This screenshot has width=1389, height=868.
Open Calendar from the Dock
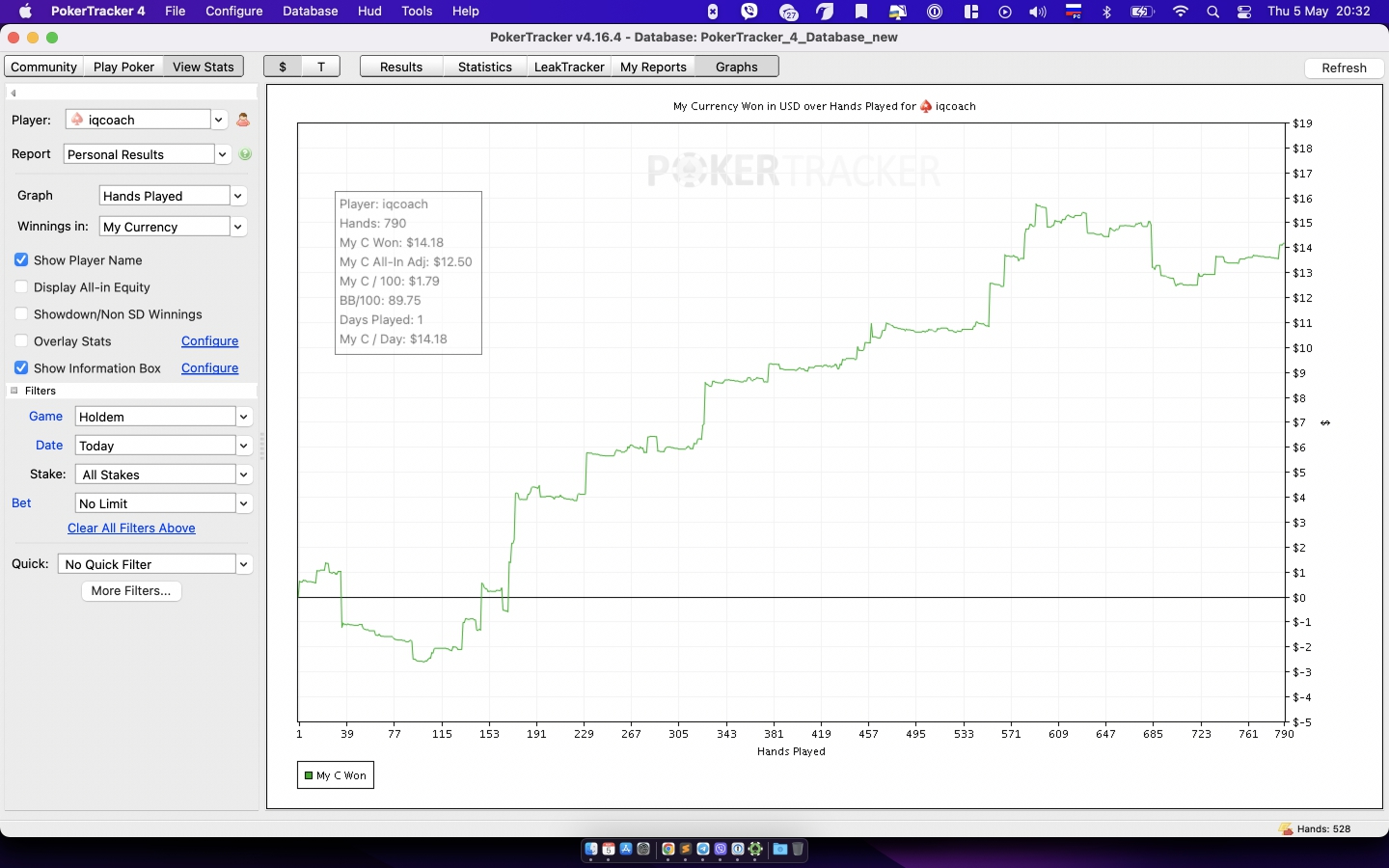click(x=609, y=849)
